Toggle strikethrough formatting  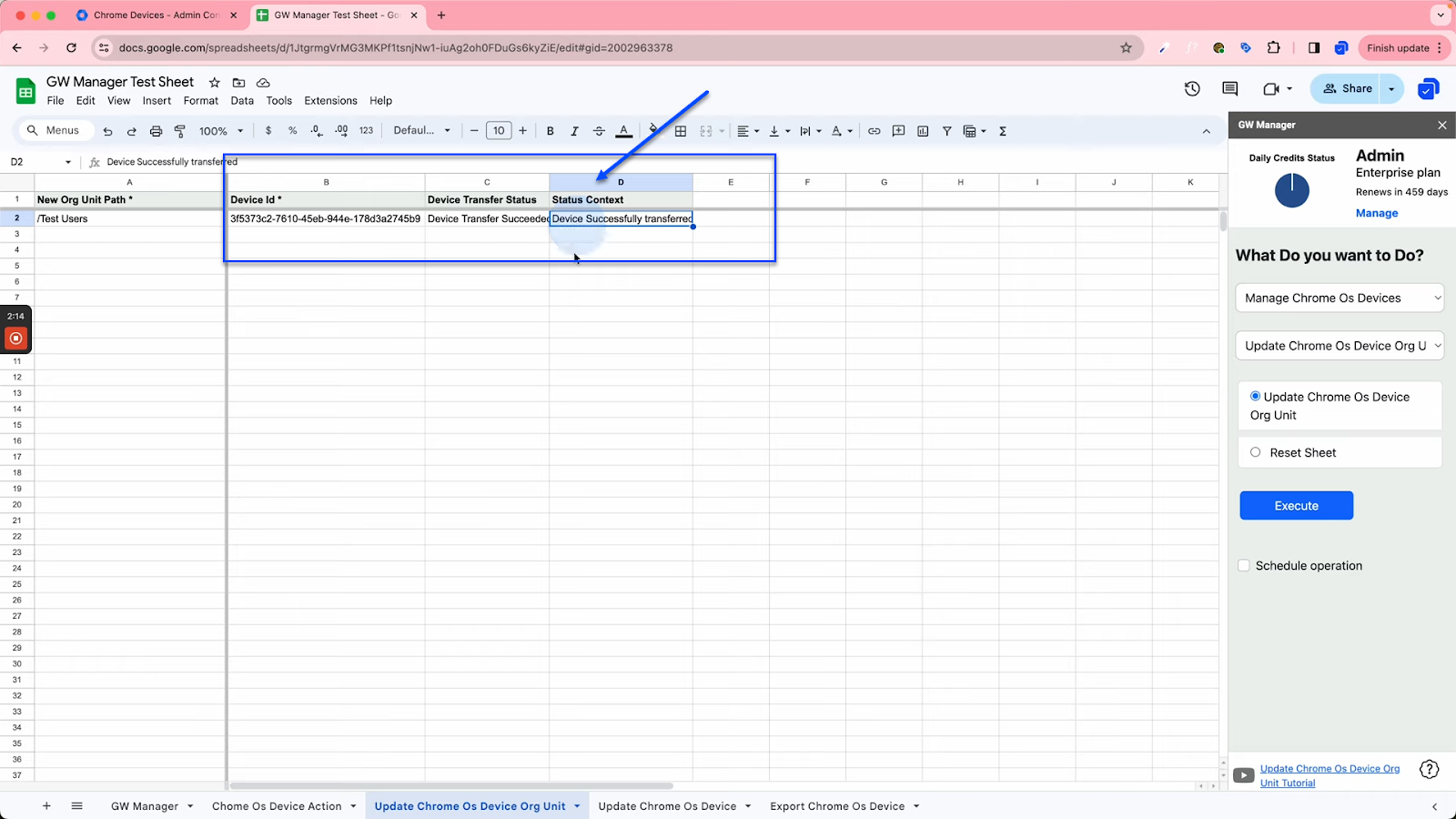[x=599, y=131]
